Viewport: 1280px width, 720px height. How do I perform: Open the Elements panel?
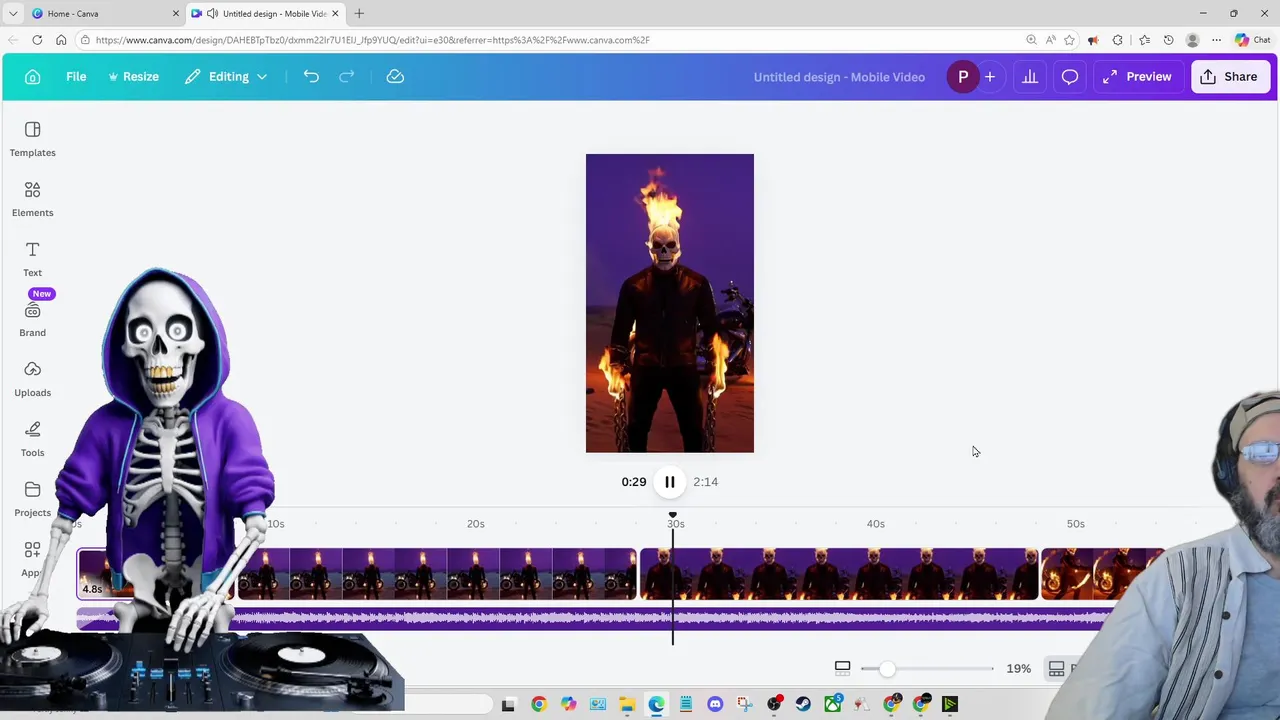coord(32,199)
